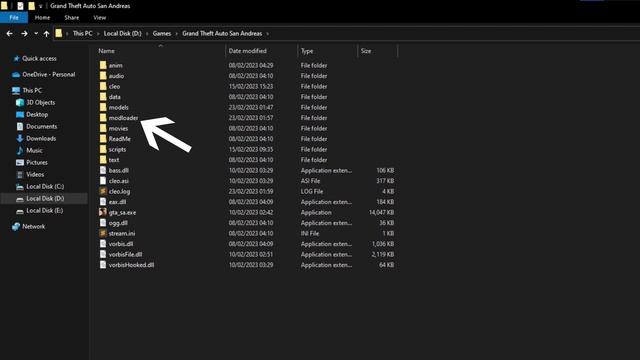Image resolution: width=640 pixels, height=360 pixels.
Task: Select Local Disk (D:) in sidebar
Action: pos(45,199)
